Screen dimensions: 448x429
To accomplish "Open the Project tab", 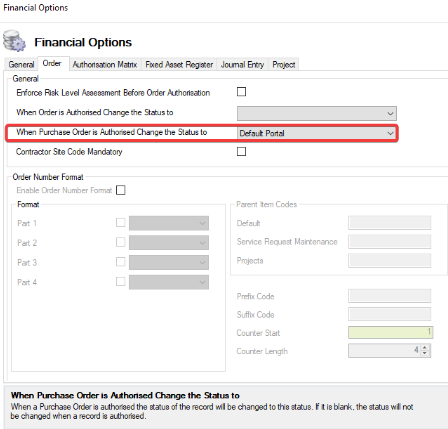I will coord(284,64).
